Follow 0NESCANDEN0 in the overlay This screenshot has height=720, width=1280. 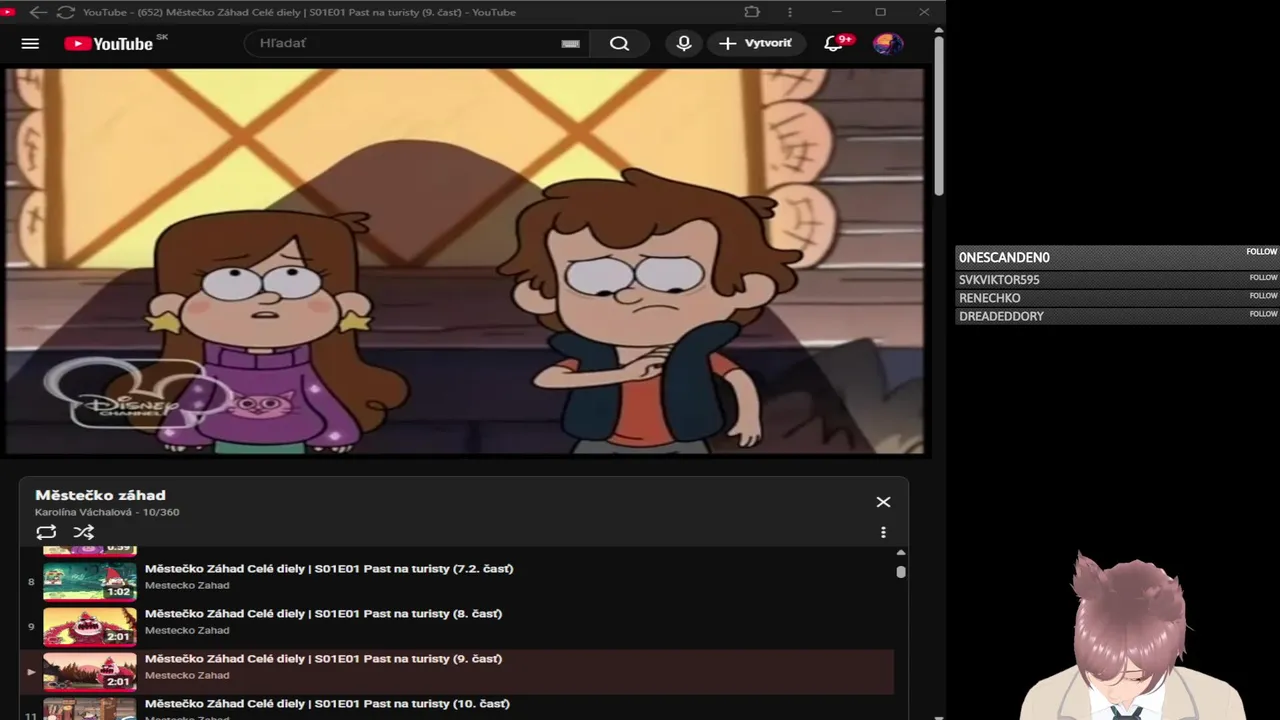[x=1261, y=252]
